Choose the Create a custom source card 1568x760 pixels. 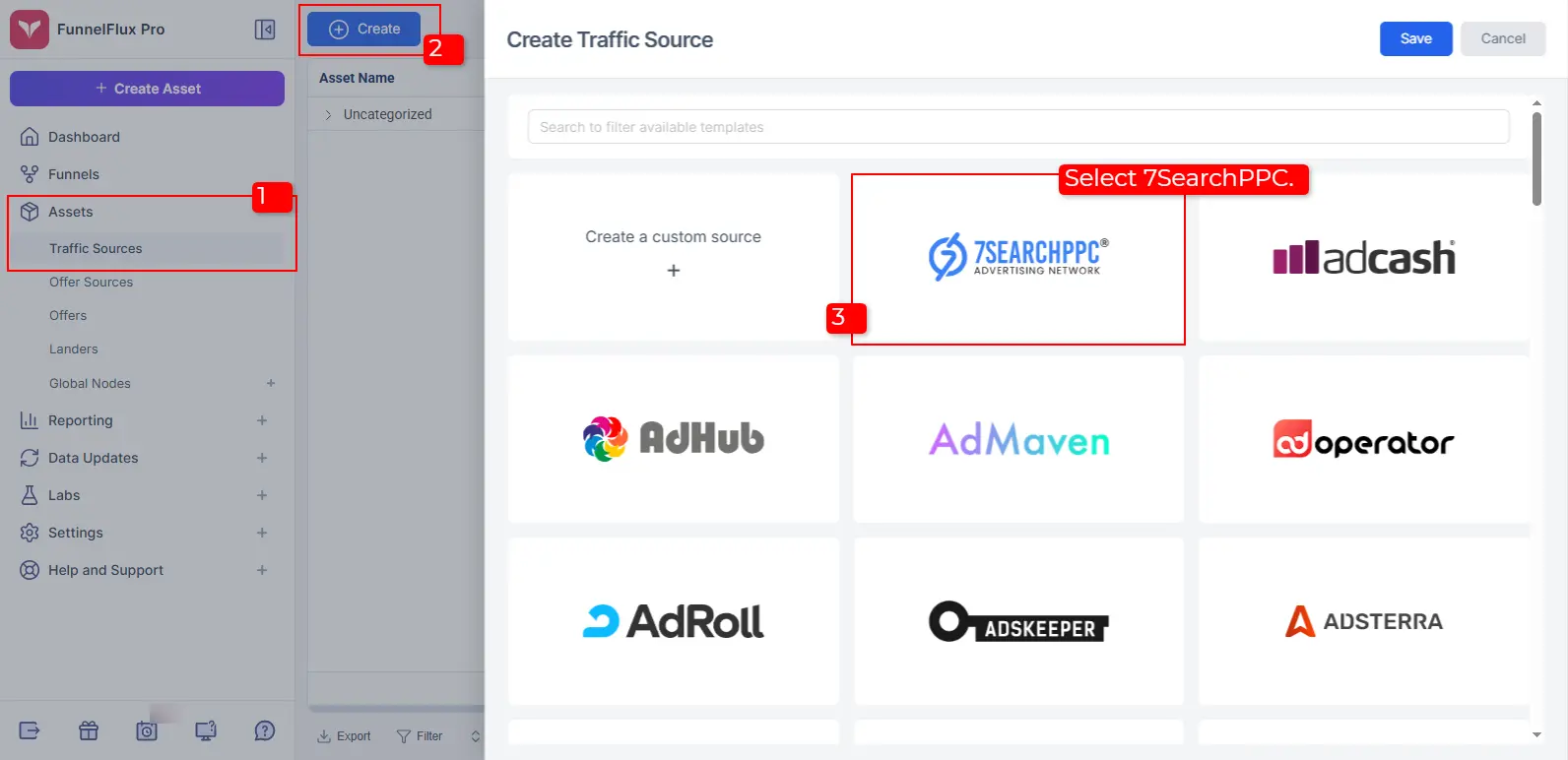674,257
